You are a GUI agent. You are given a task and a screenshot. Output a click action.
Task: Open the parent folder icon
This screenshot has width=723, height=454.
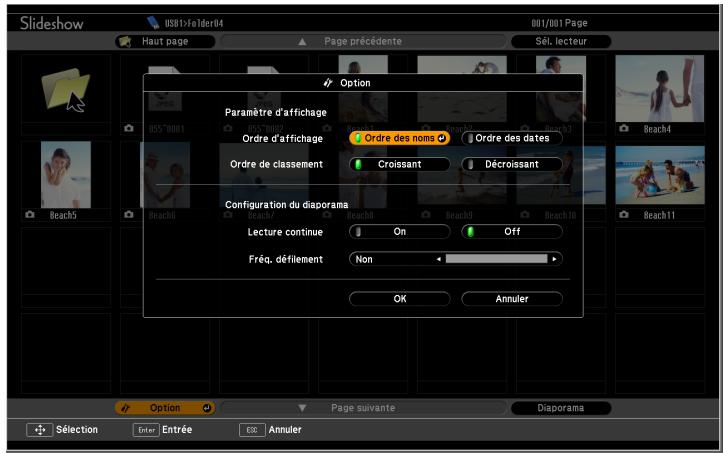point(65,89)
